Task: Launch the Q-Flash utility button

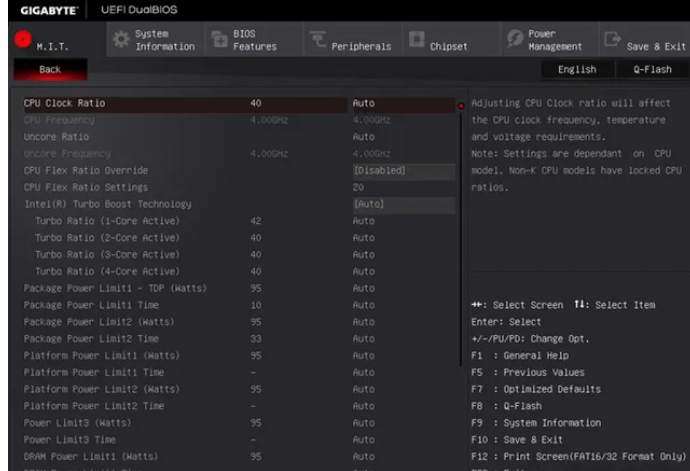Action: [x=651, y=69]
